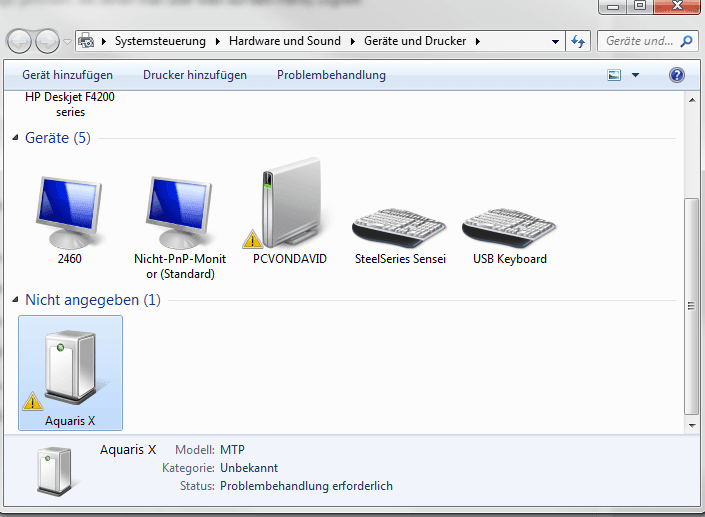Click the SteelSeries Sensei name label

(400, 259)
